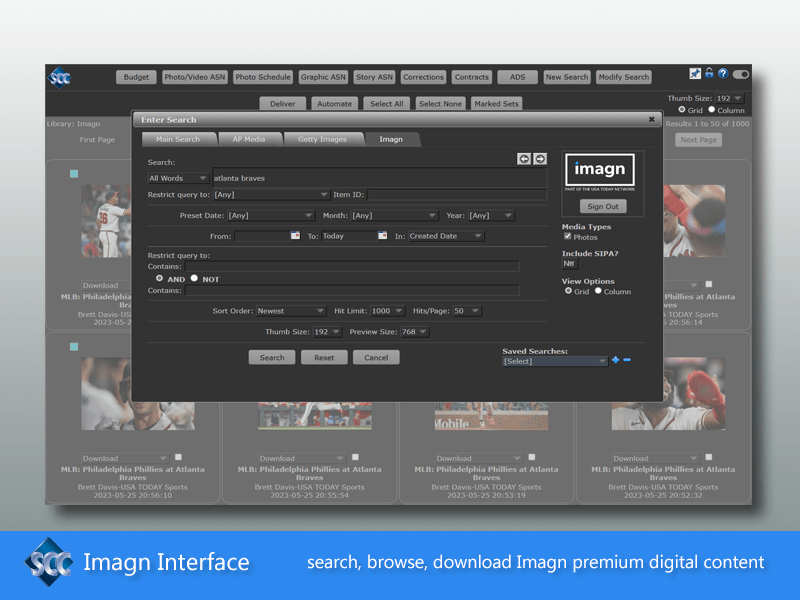Open the From date calendar icon

[295, 235]
